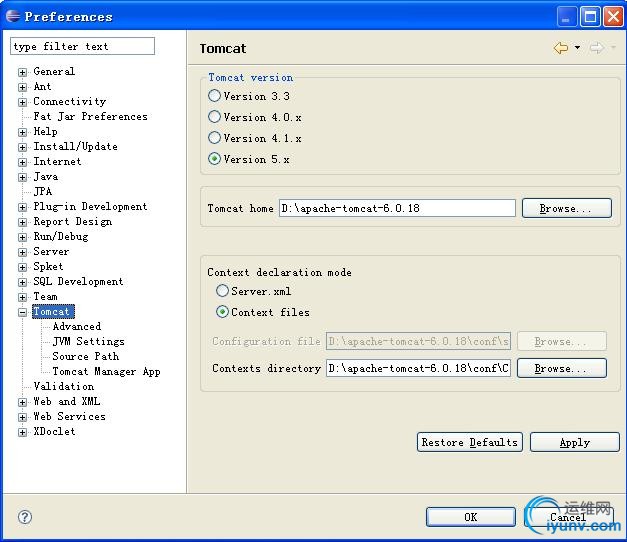Select Version 5.x radio button
Screen dimensions: 627x542
214,159
